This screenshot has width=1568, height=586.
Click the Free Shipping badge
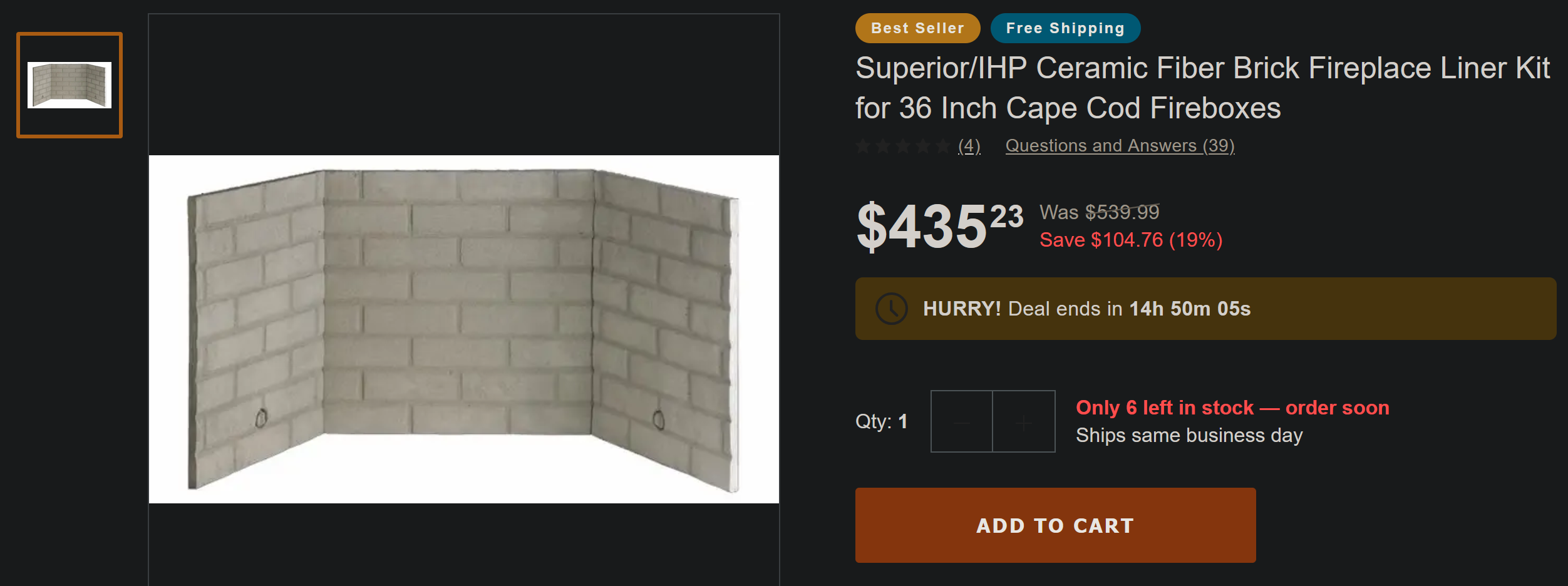pyautogui.click(x=1065, y=28)
